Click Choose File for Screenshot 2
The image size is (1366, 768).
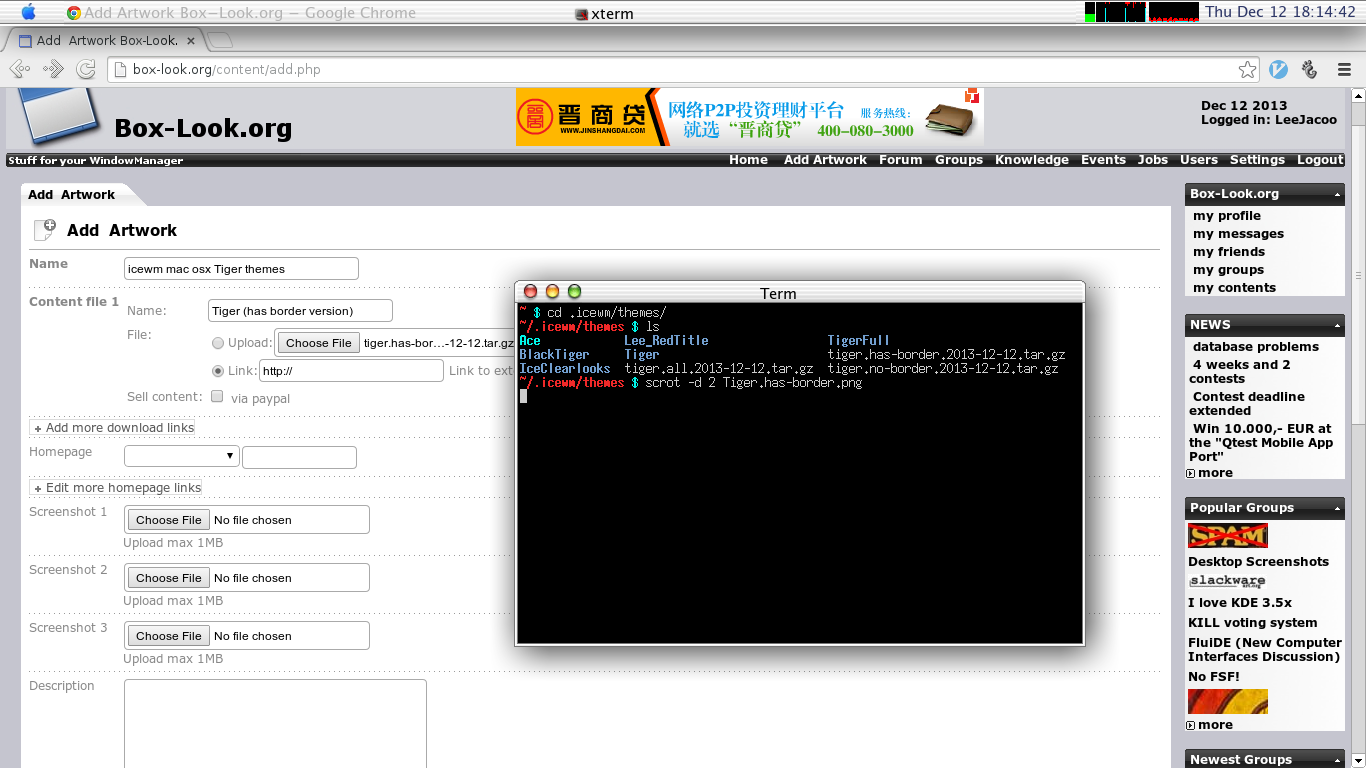169,578
